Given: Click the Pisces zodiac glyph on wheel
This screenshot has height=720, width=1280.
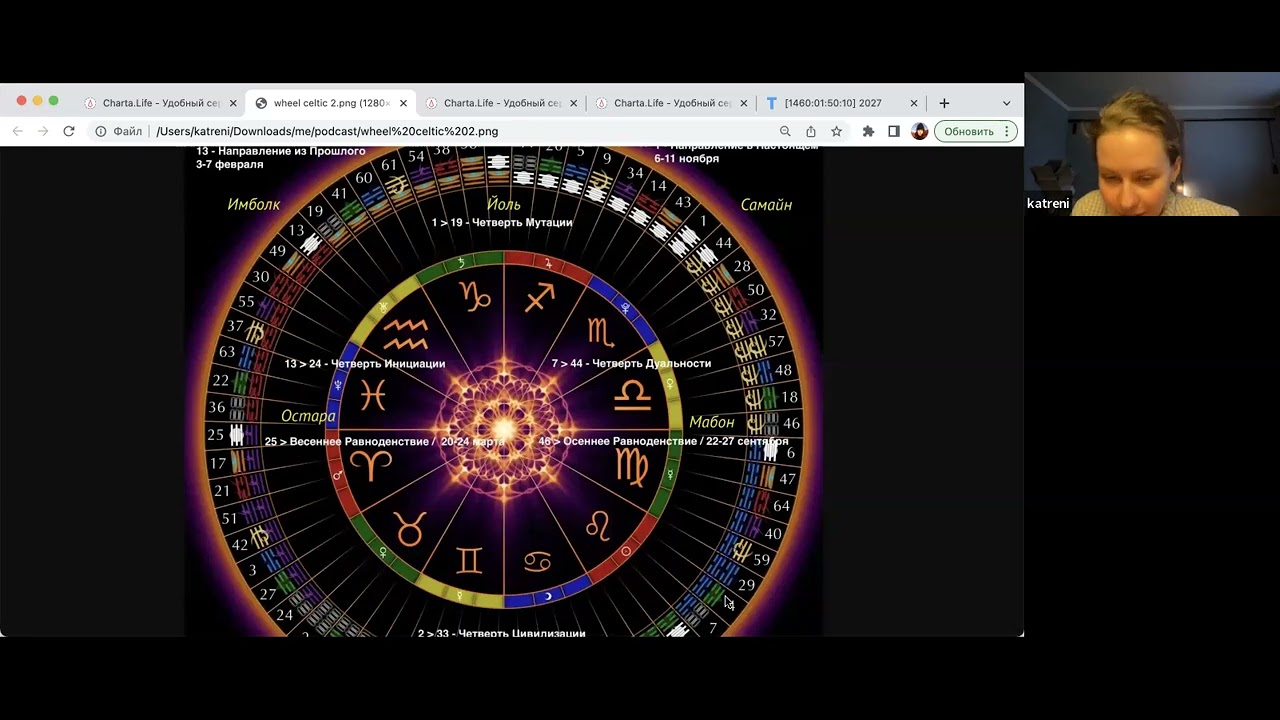Looking at the screenshot, I should pos(373,396).
